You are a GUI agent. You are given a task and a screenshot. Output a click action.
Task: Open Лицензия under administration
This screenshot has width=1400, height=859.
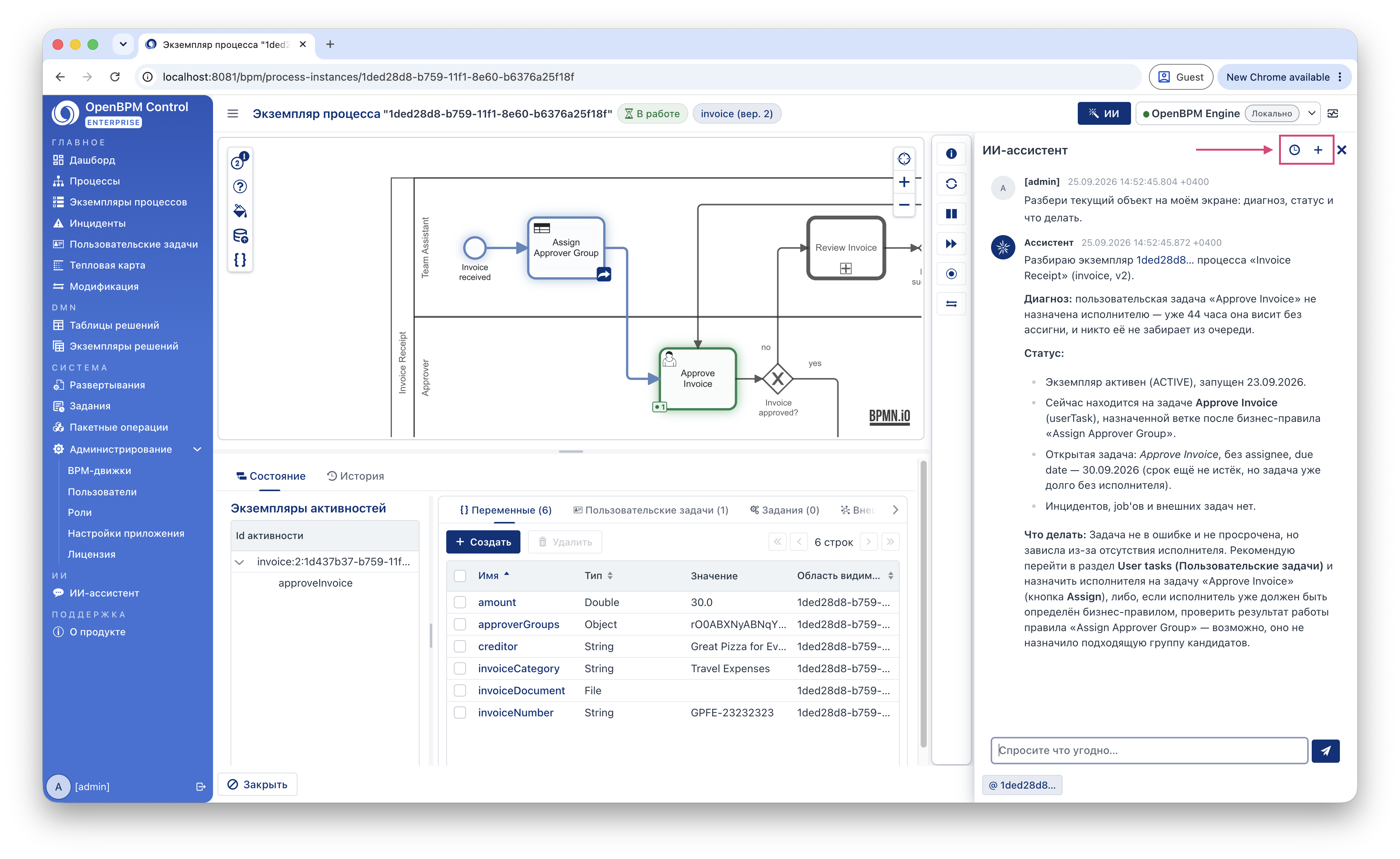click(91, 555)
